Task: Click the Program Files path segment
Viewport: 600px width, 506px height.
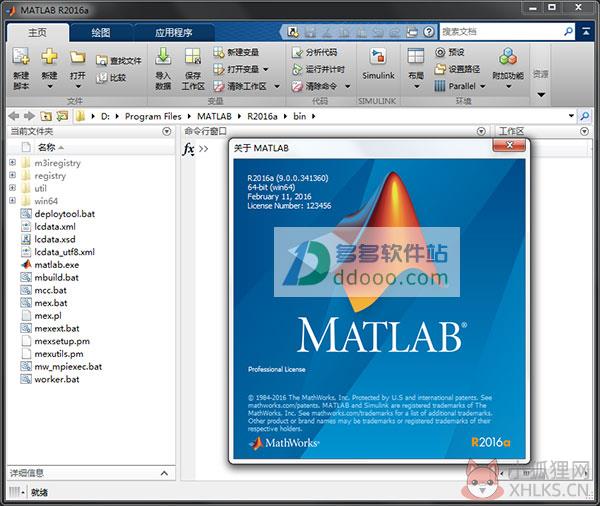Action: coord(153,116)
